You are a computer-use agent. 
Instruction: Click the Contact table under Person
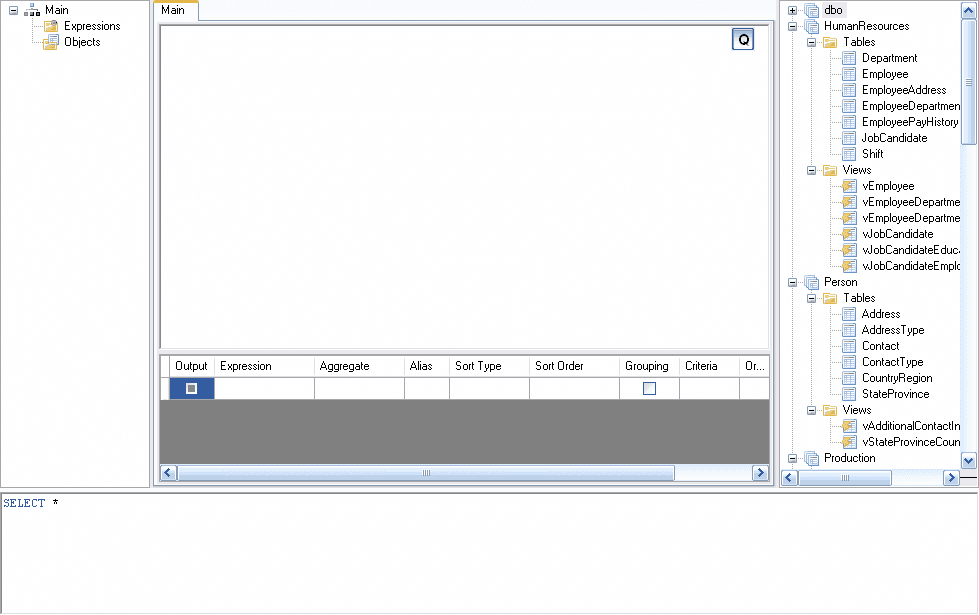878,346
